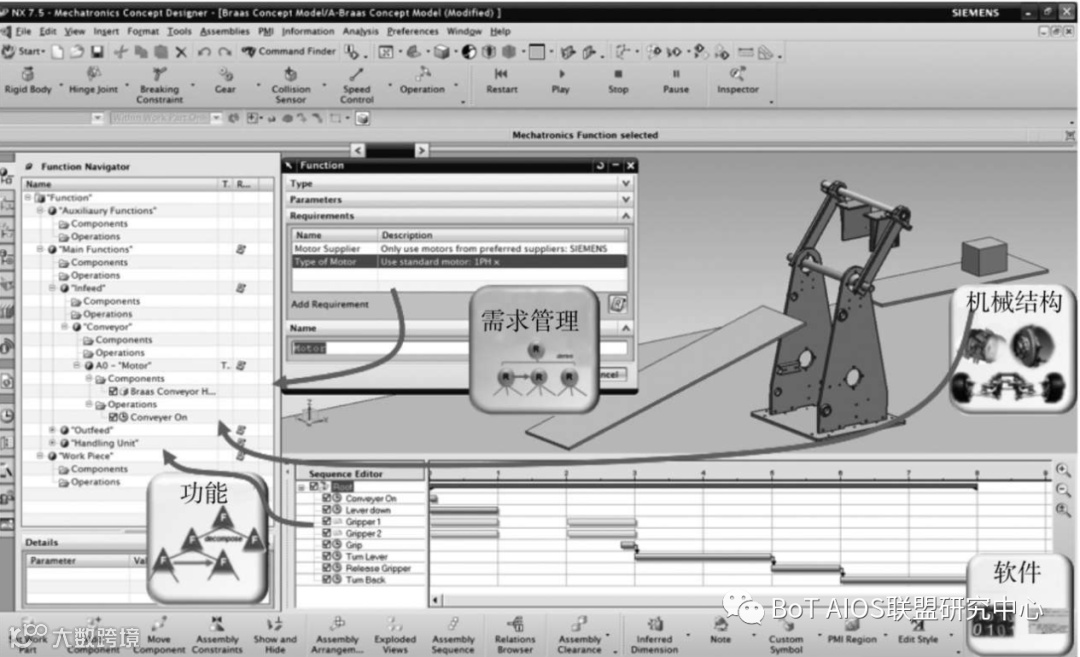
Task: Collapse the "Infeed" tree node
Action: point(52,288)
